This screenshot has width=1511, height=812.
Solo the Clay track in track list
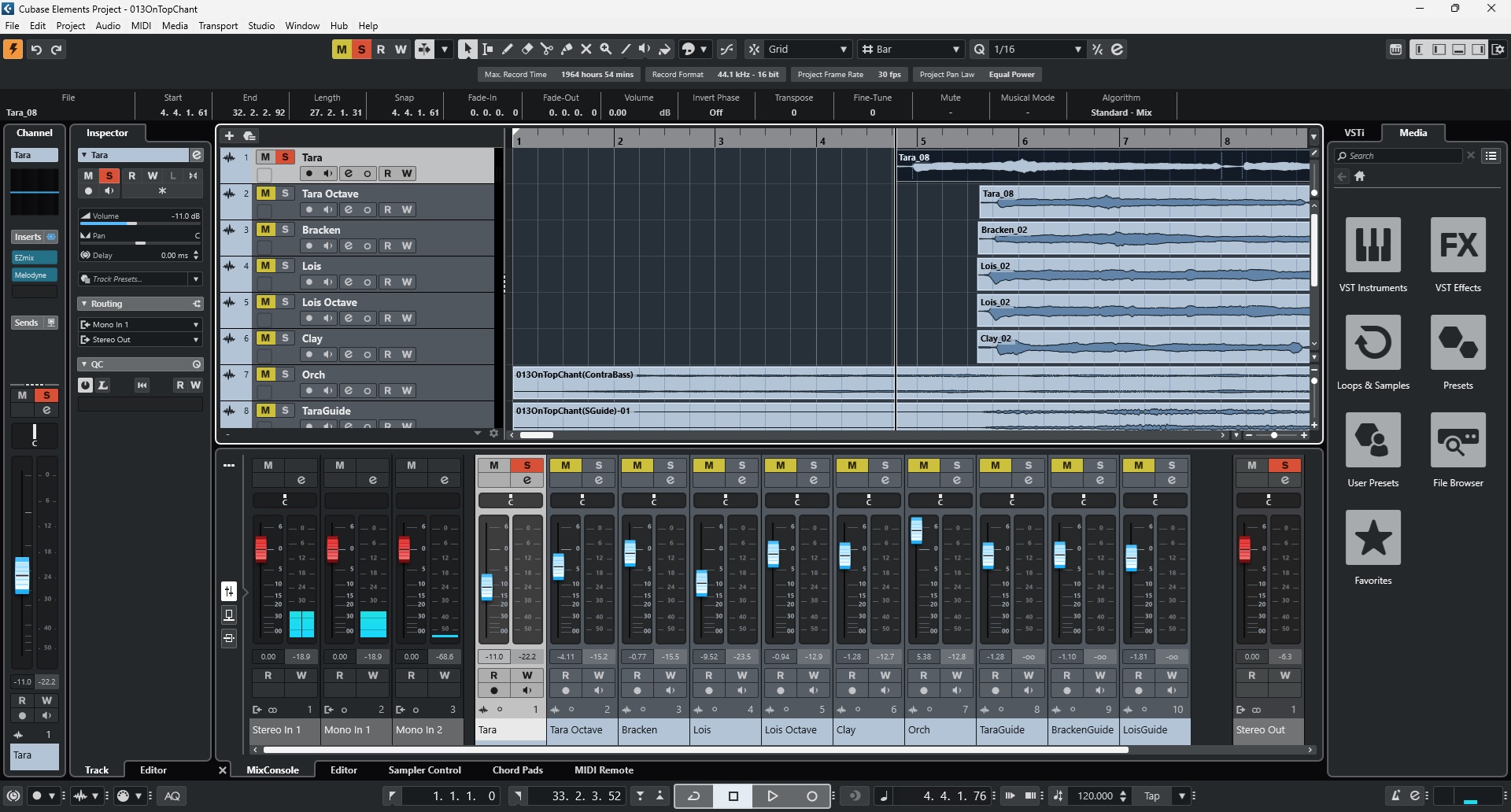286,338
